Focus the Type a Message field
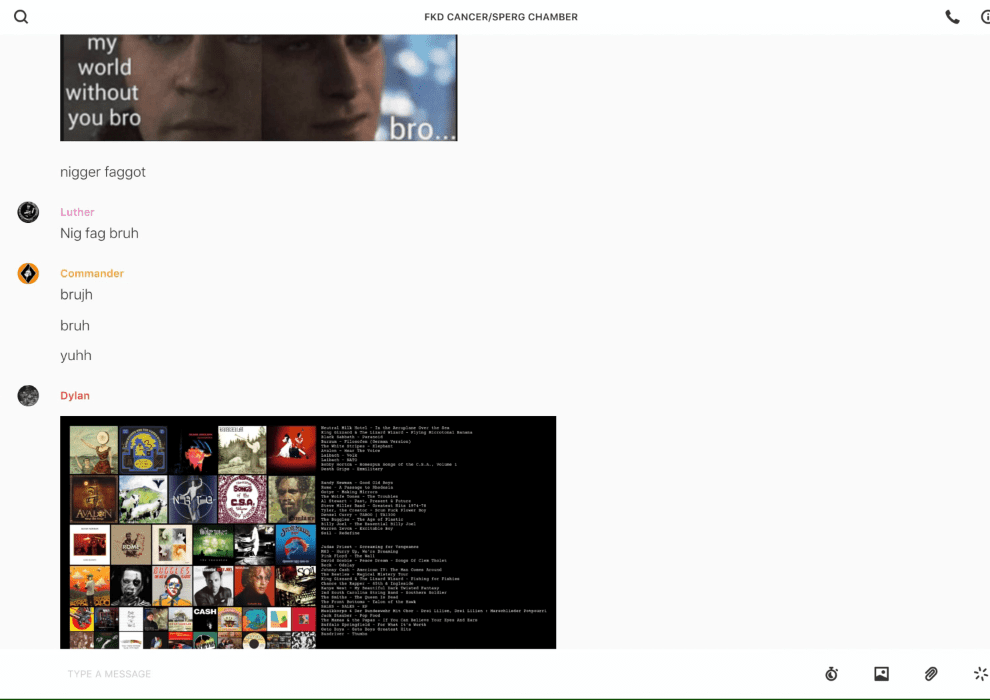 click(400, 674)
